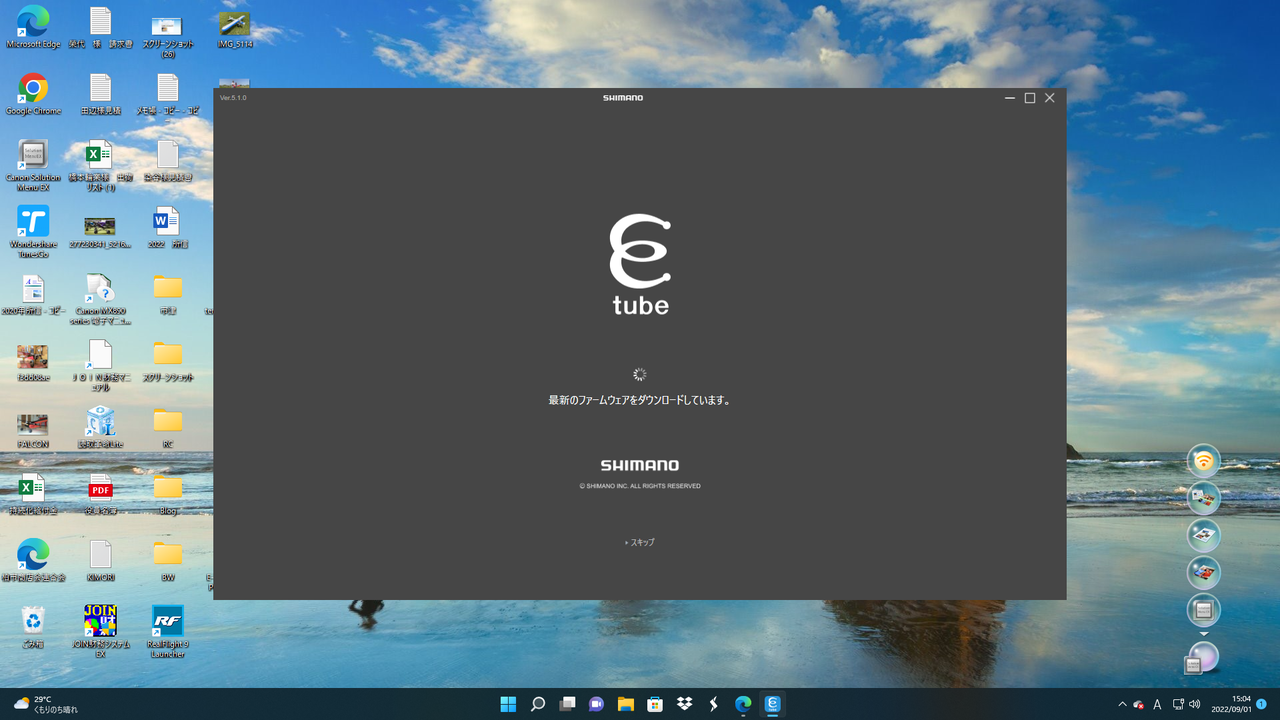Select the Blog folder on the desktop

tap(168, 494)
